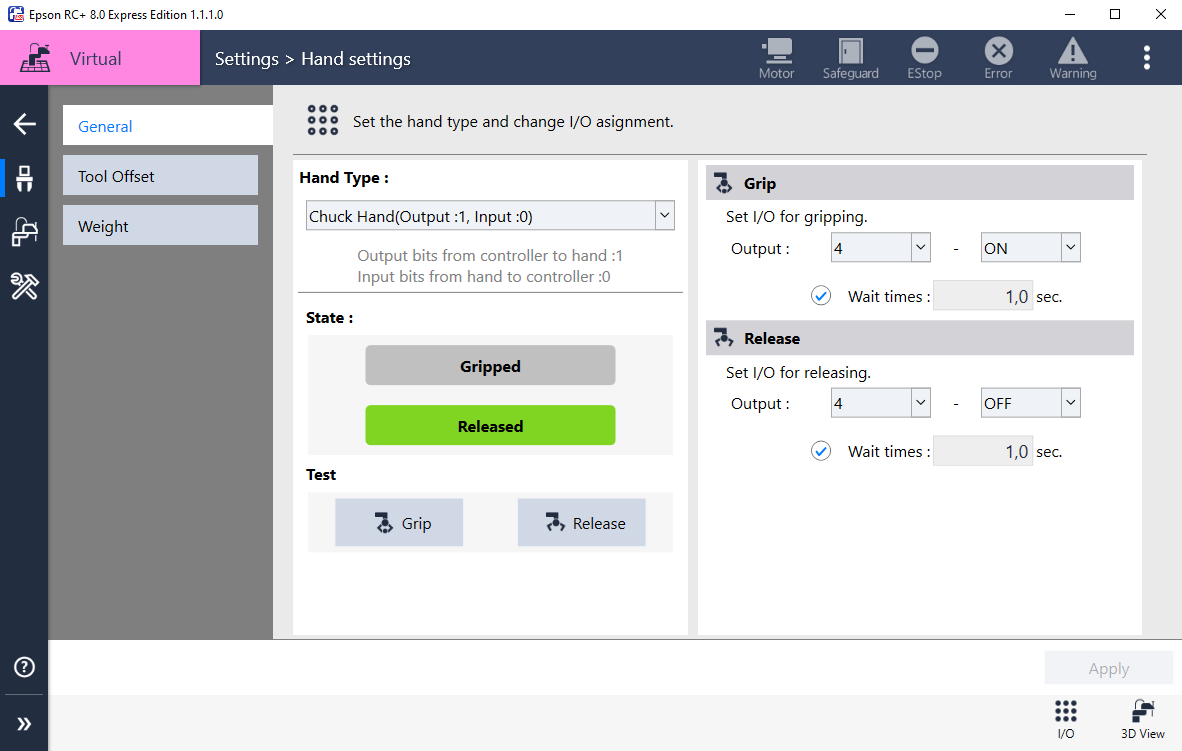This screenshot has height=751, width=1182.
Task: Click the Gripped state indicator
Action: [x=490, y=366]
